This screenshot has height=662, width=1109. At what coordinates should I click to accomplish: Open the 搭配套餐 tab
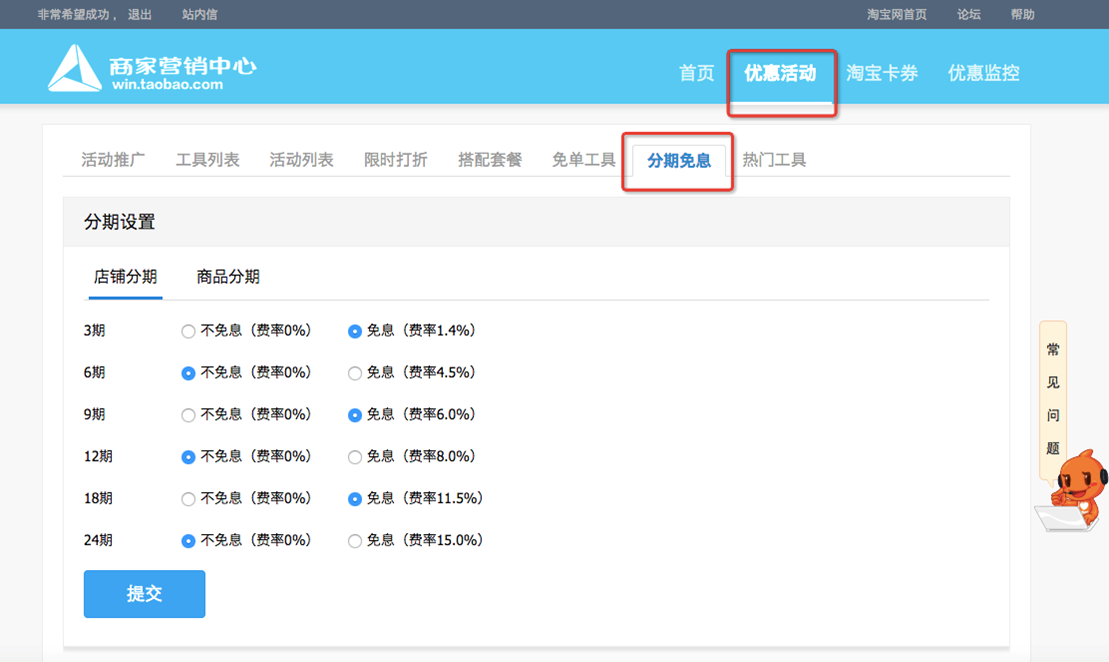(489, 160)
